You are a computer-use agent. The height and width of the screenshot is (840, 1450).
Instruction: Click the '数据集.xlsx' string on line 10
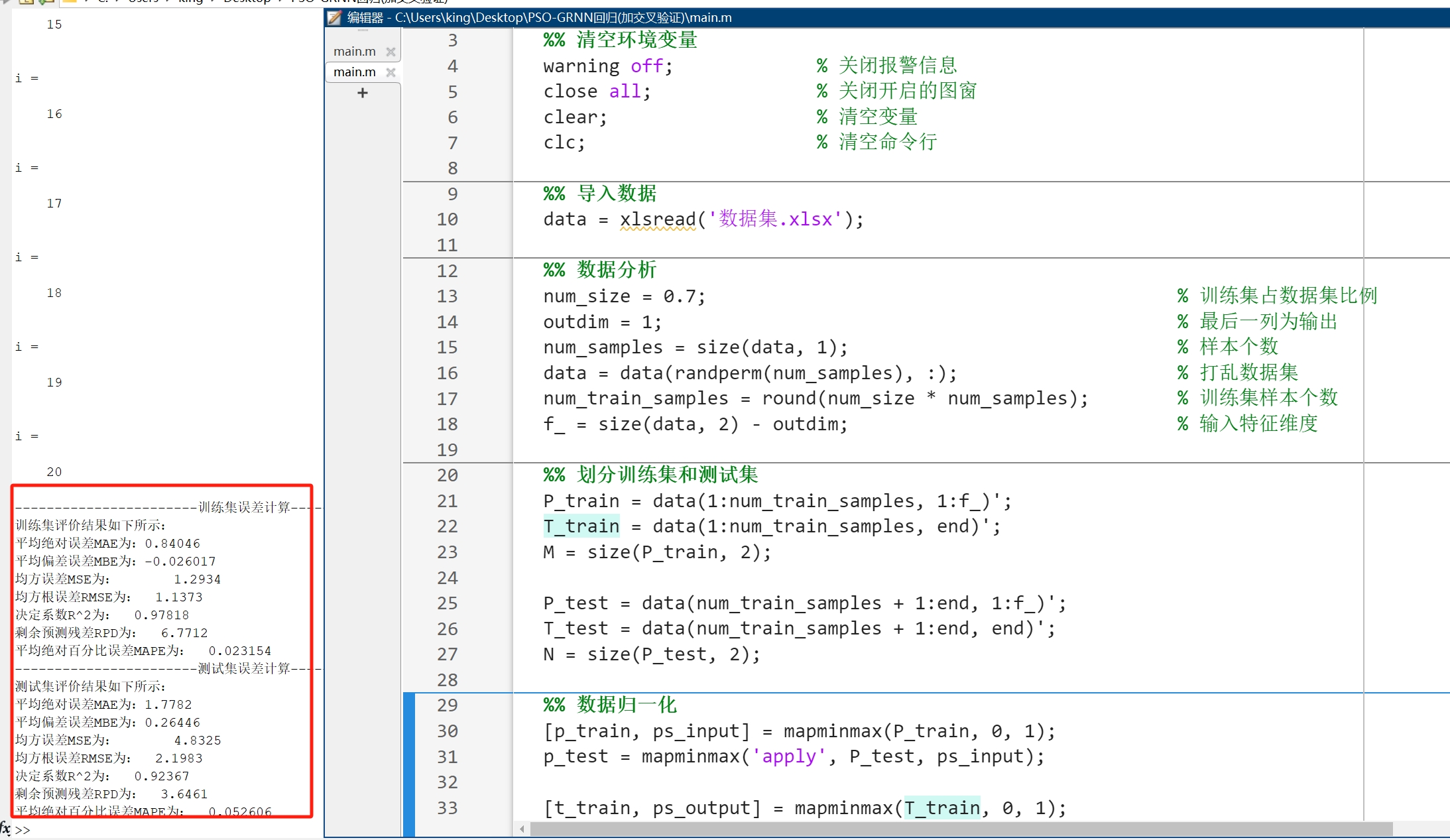pyautogui.click(x=776, y=219)
